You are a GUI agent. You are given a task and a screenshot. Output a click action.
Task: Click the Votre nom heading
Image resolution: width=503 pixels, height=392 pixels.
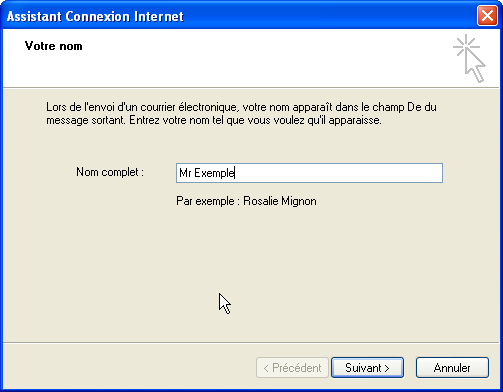[x=53, y=46]
